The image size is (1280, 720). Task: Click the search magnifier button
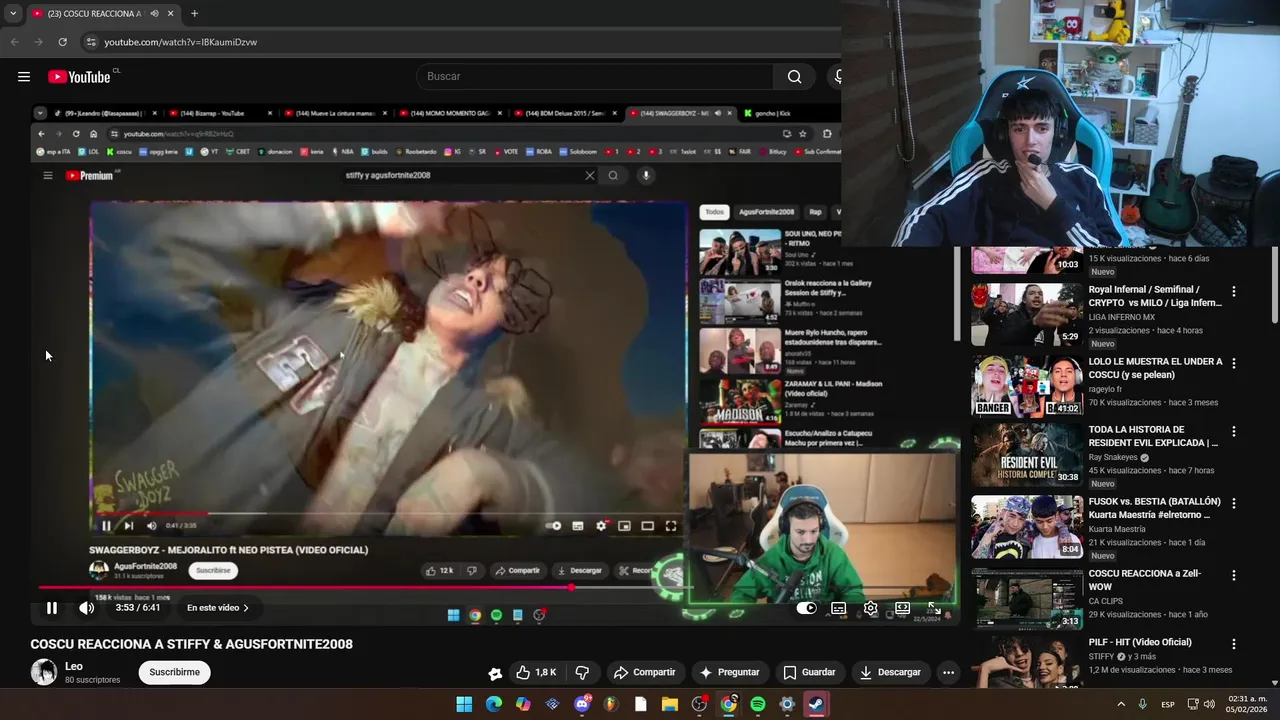coord(794,77)
